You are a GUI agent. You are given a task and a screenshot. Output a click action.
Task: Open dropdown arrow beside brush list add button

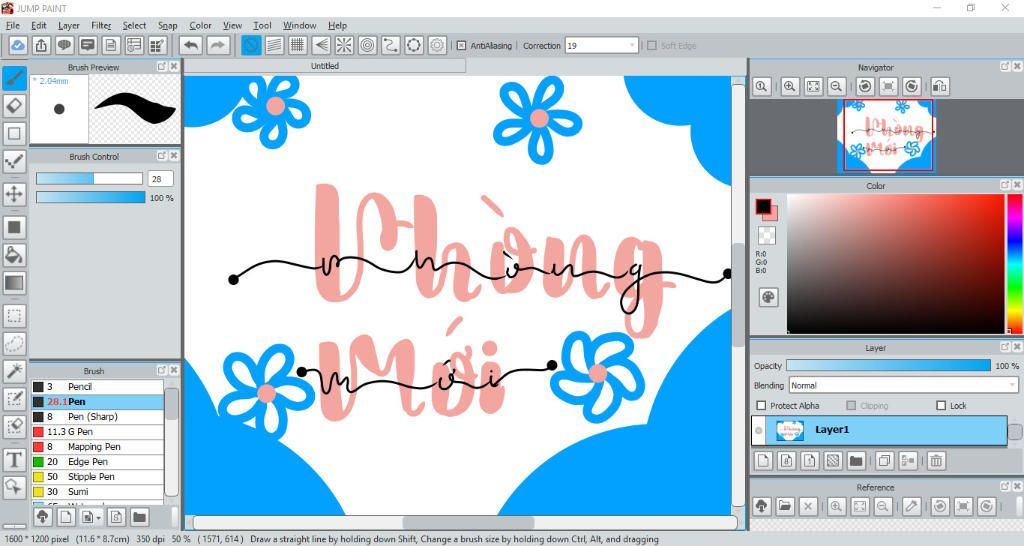coord(97,517)
